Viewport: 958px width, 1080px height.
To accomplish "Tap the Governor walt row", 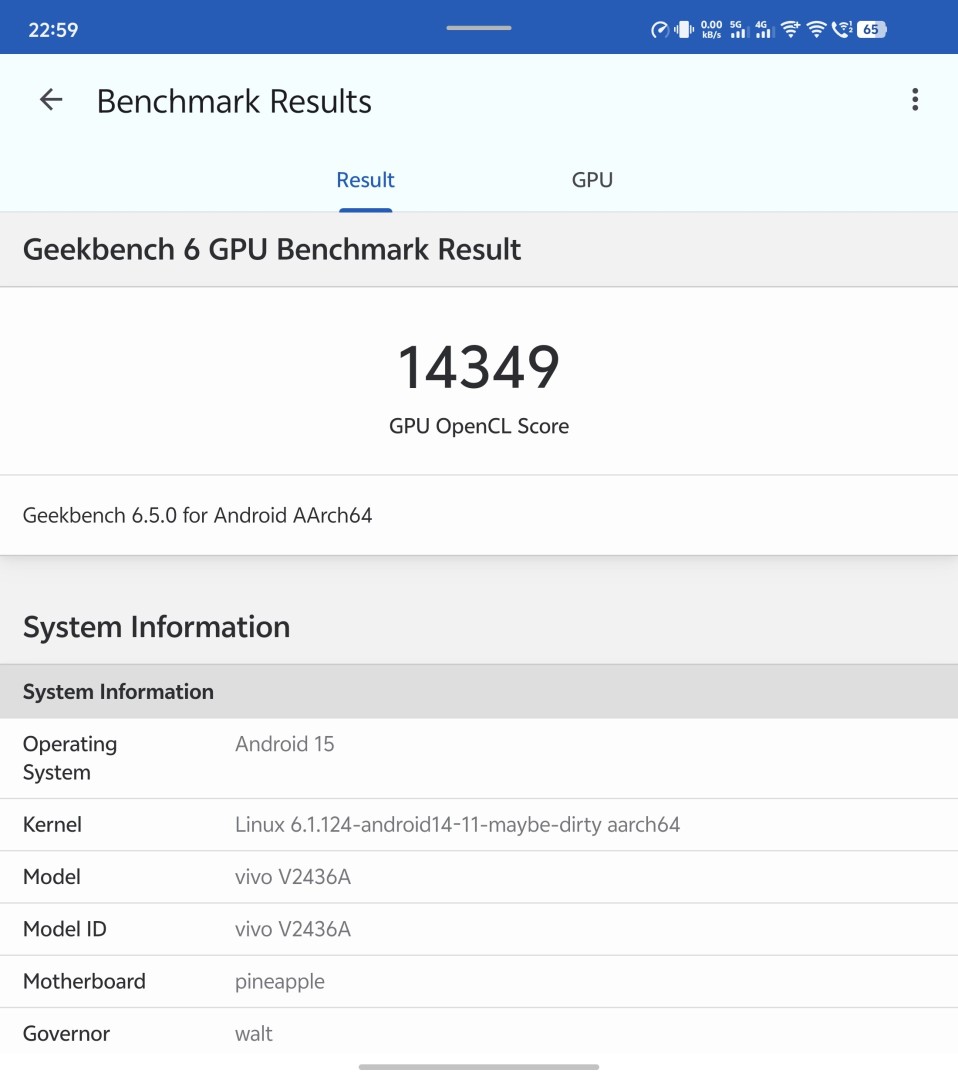I will click(x=479, y=1033).
